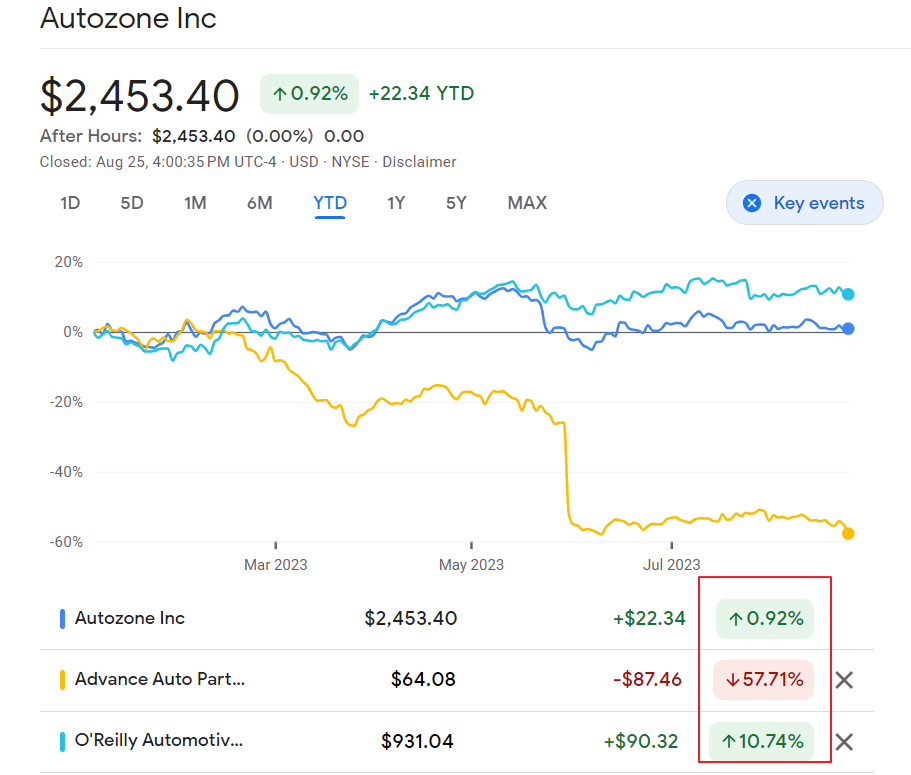The image size is (911, 775).
Task: Click the -60% axis label
Action: pos(66,542)
